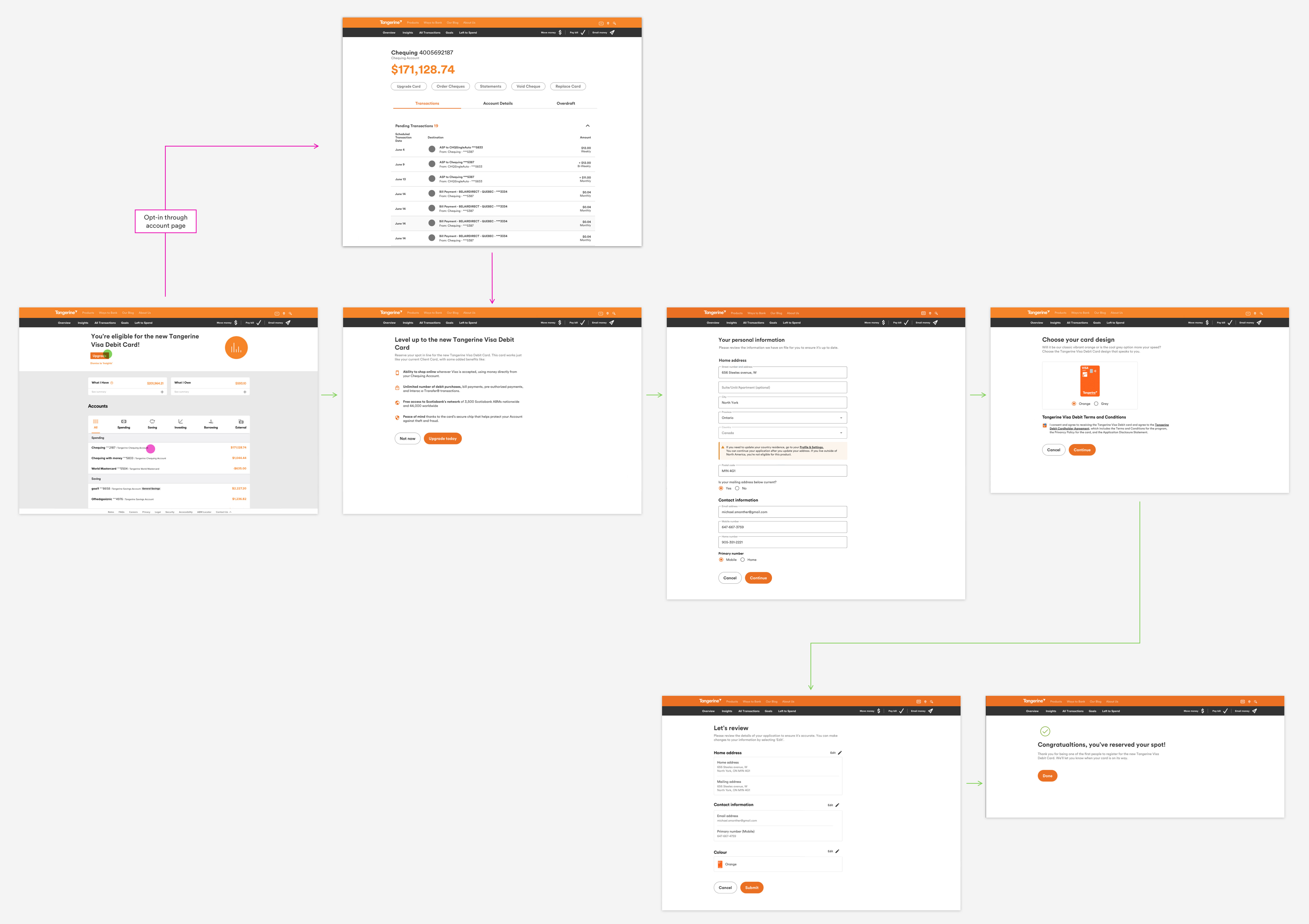Expand the What I Have summary plus
The width and height of the screenshot is (1309, 924).
(x=162, y=392)
